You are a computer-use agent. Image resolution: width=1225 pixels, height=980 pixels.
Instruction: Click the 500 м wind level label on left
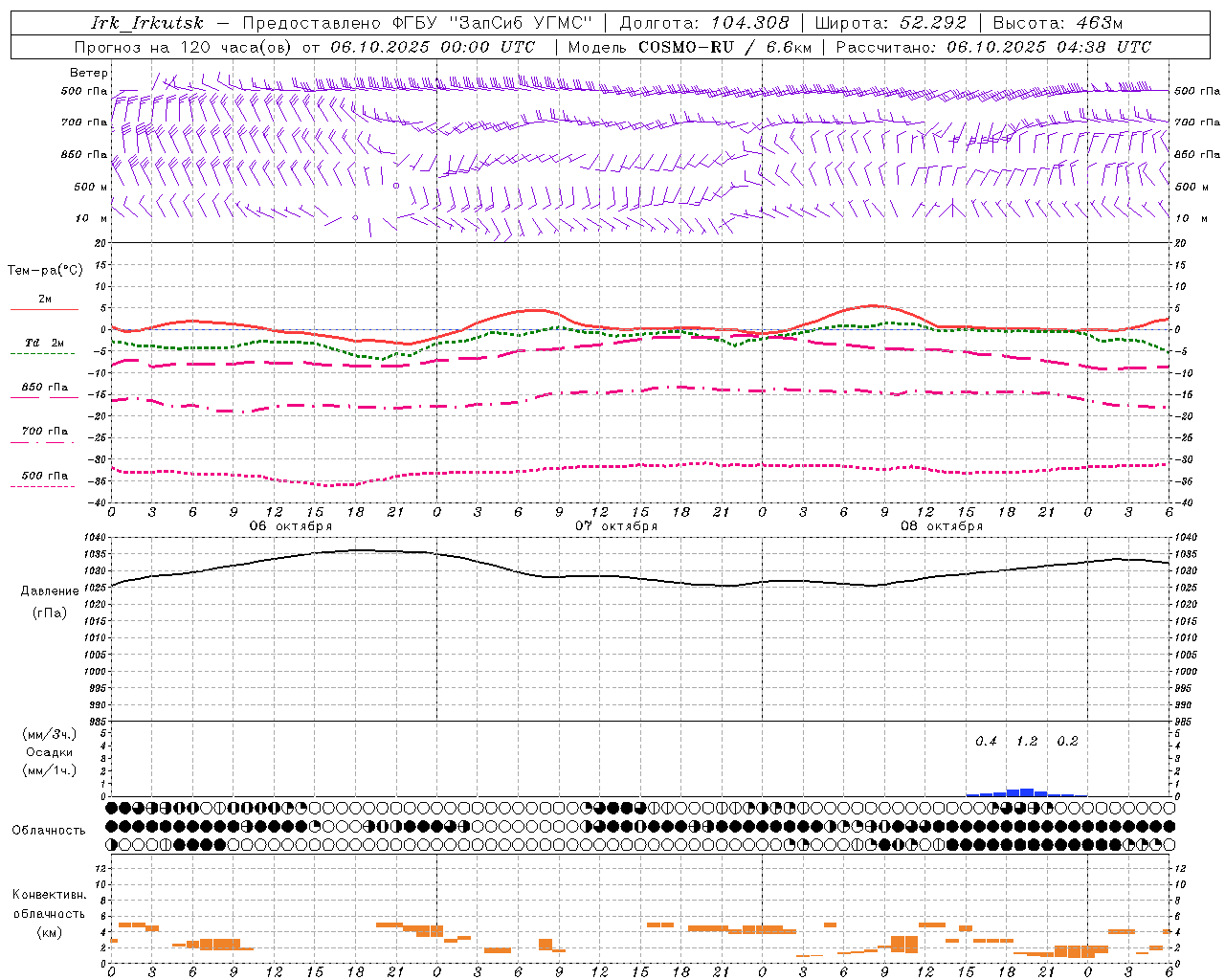91,187
